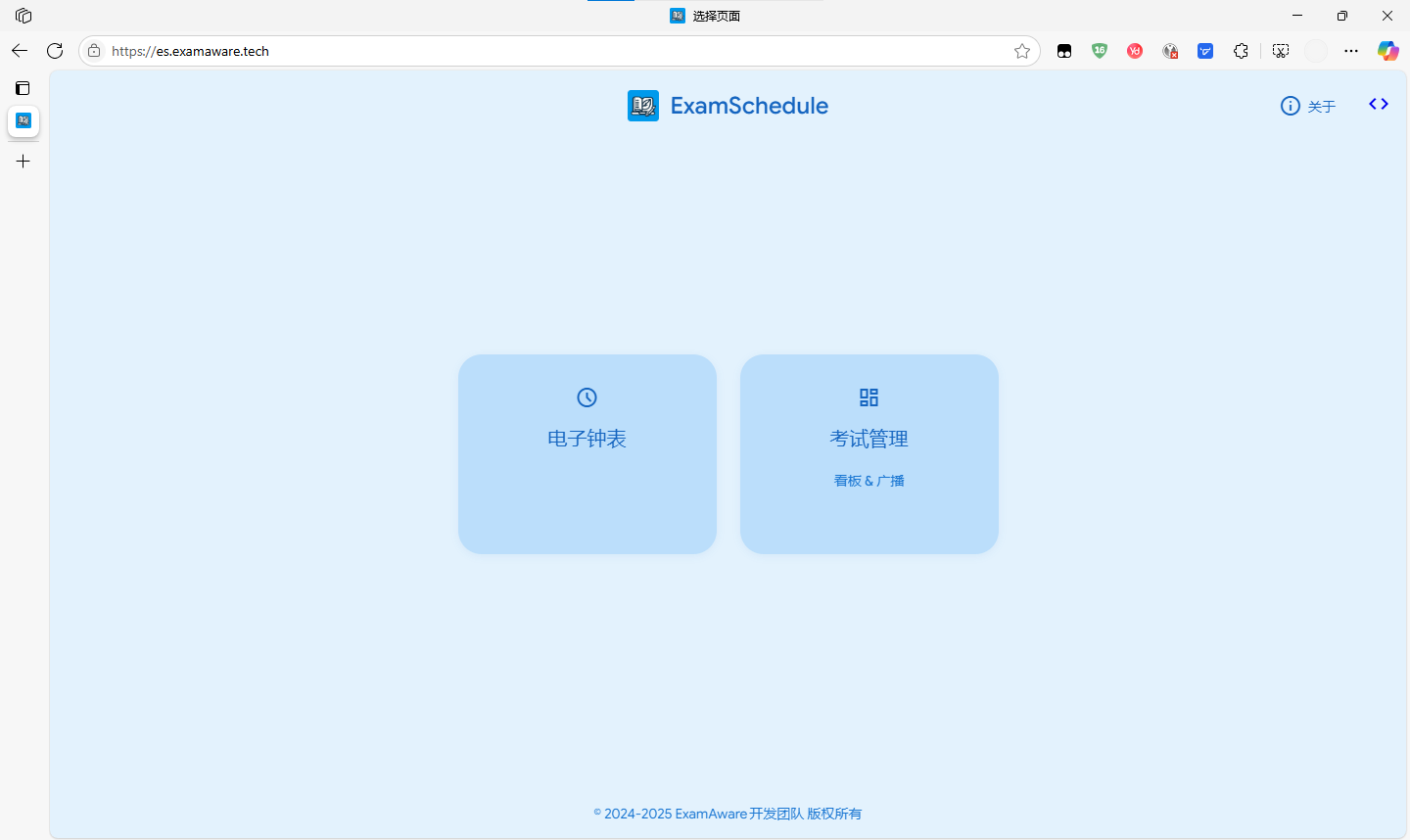Add this page to favorites with star

pyautogui.click(x=1022, y=51)
